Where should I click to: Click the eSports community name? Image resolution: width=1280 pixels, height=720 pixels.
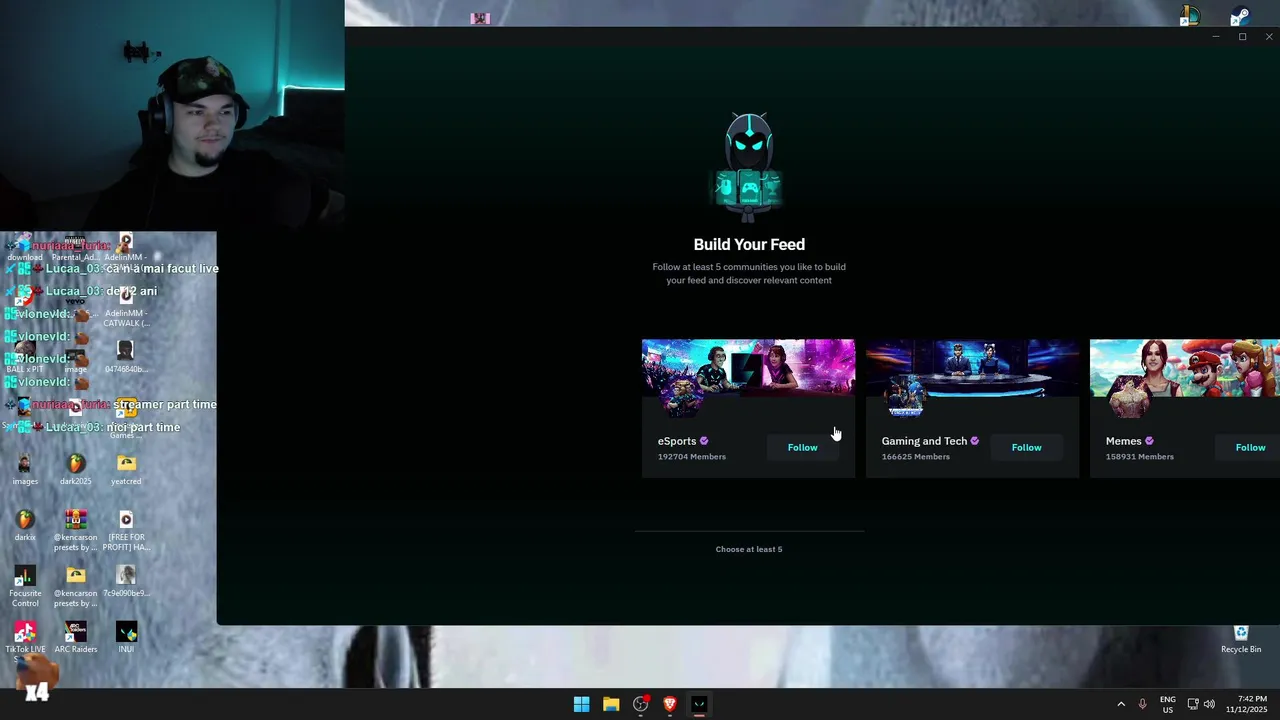coord(677,441)
